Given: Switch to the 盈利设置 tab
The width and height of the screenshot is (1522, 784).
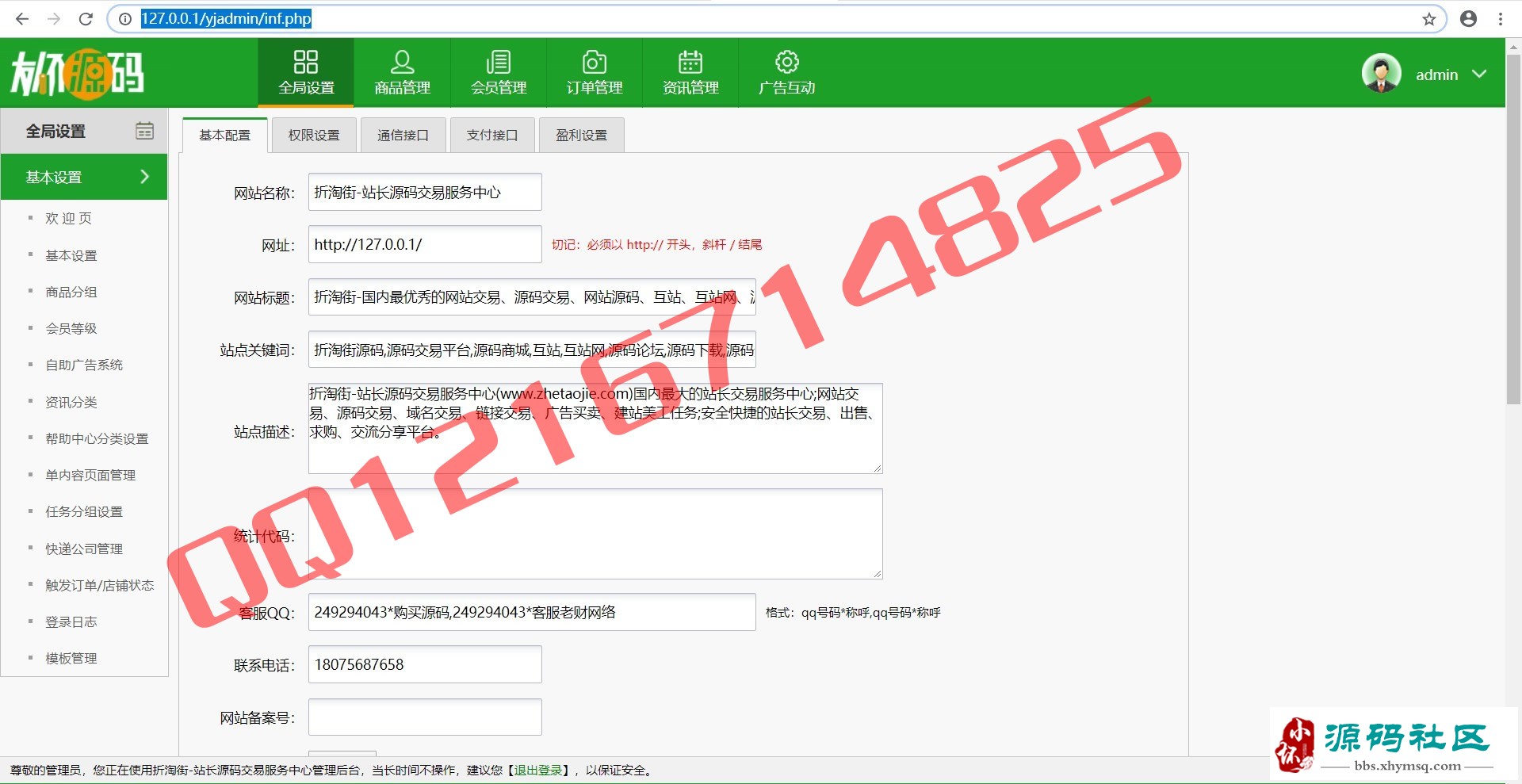Looking at the screenshot, I should click(581, 135).
